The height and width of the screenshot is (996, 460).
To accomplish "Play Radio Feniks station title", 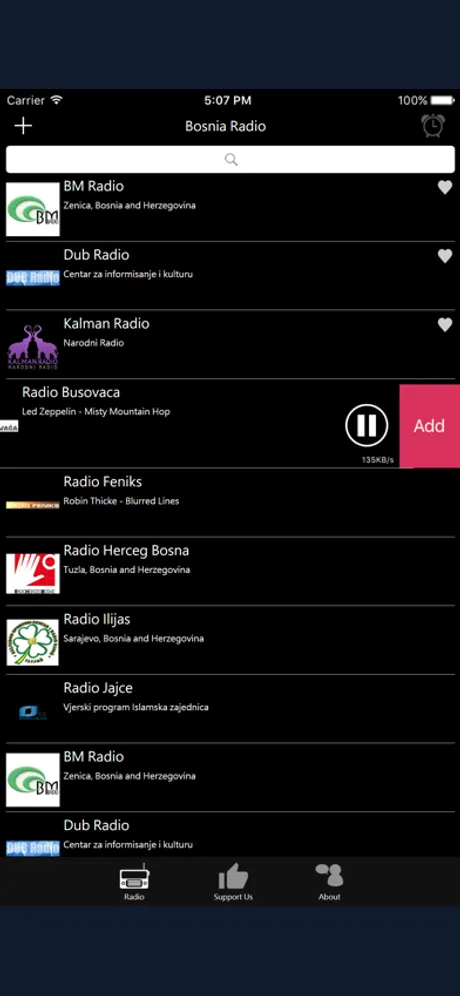I will (x=102, y=481).
